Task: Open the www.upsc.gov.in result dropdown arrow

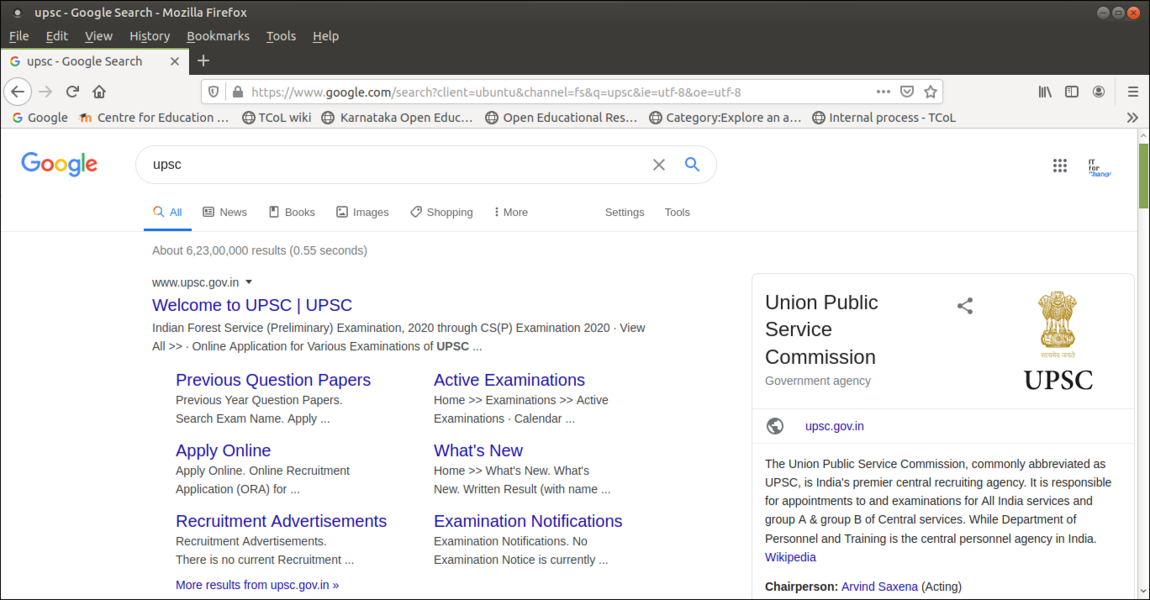Action: (x=248, y=282)
